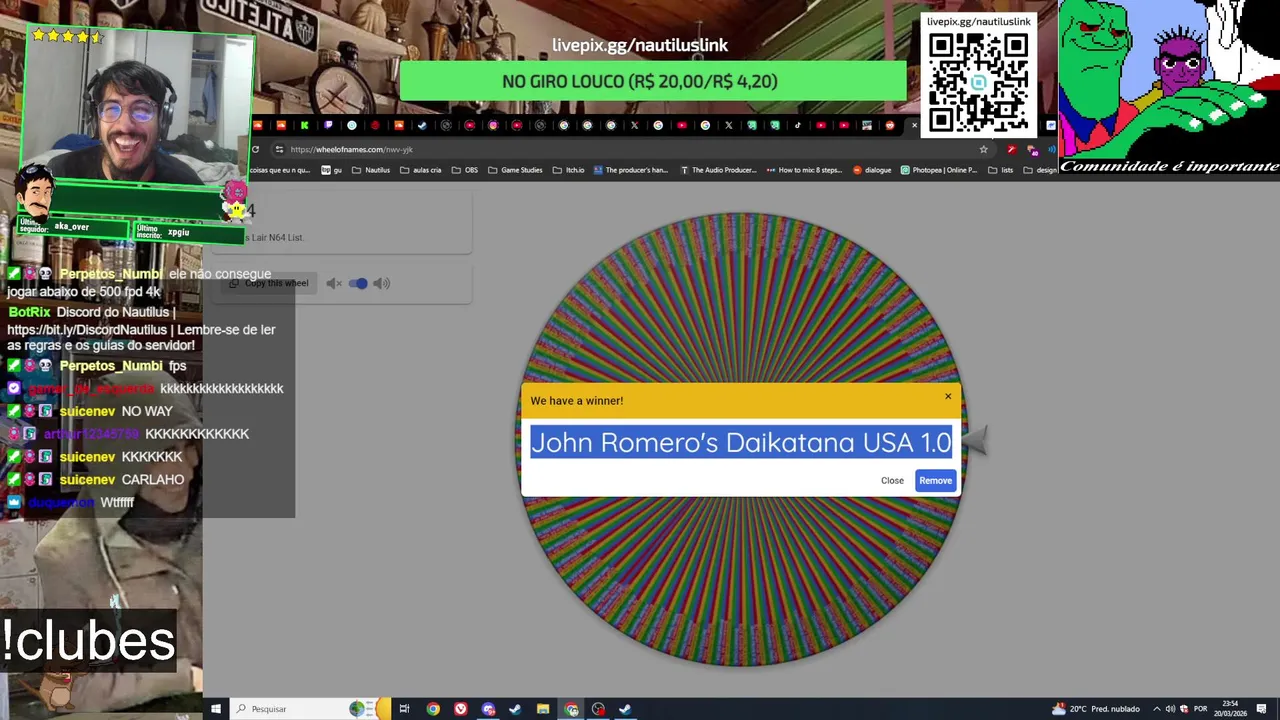Switch to the Kick browser tab
This screenshot has height=720, width=1280.
[x=305, y=125]
